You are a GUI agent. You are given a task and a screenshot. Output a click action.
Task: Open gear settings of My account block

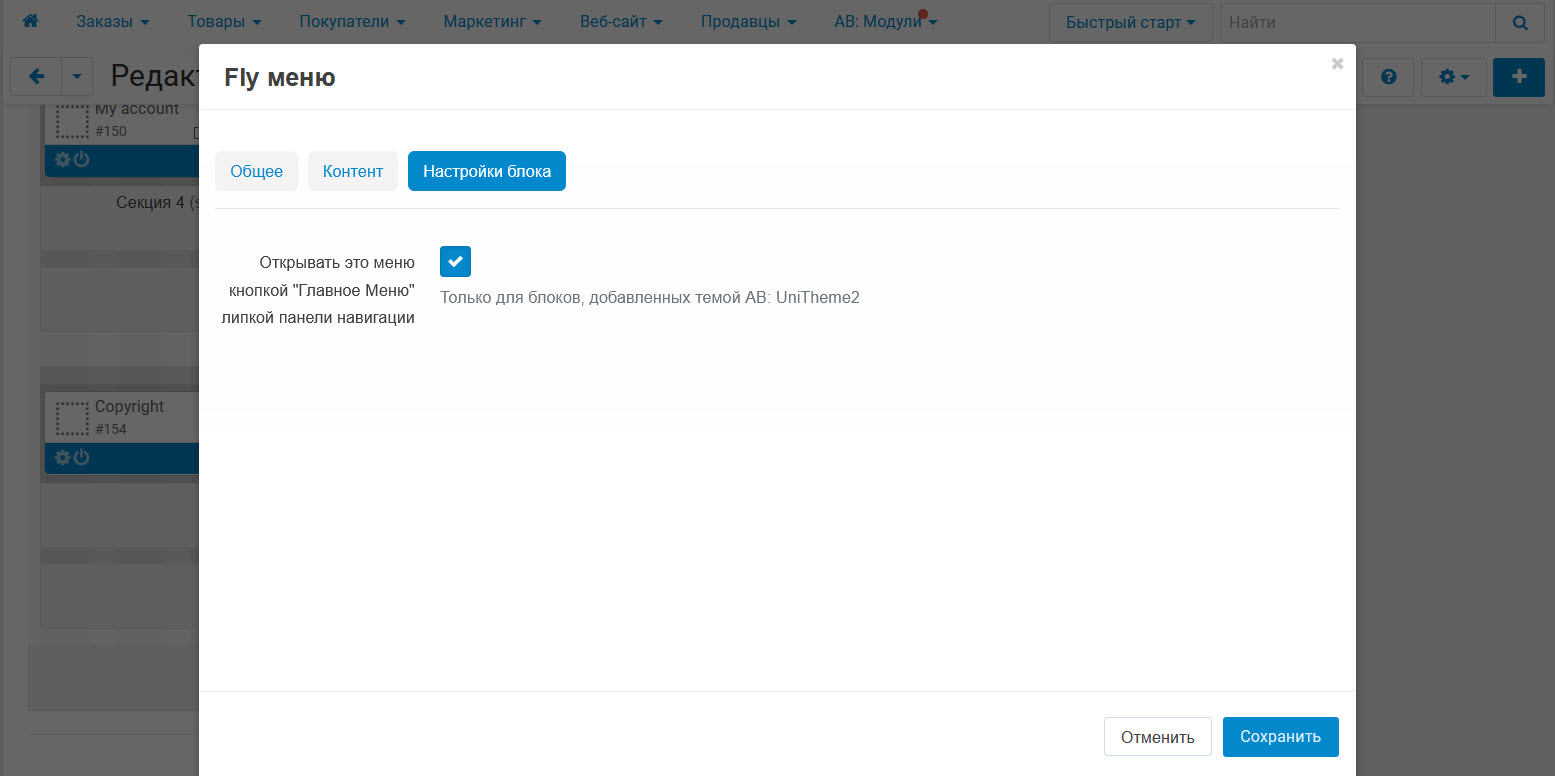tap(62, 159)
